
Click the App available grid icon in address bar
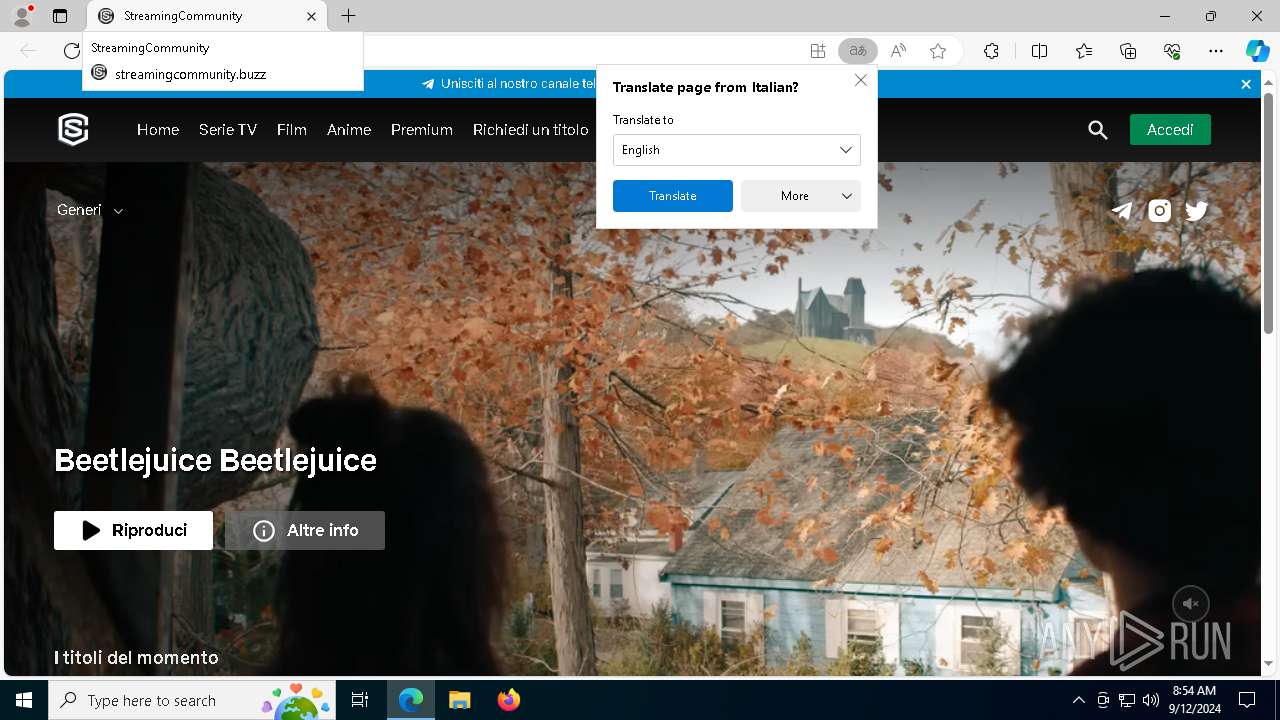(x=817, y=51)
